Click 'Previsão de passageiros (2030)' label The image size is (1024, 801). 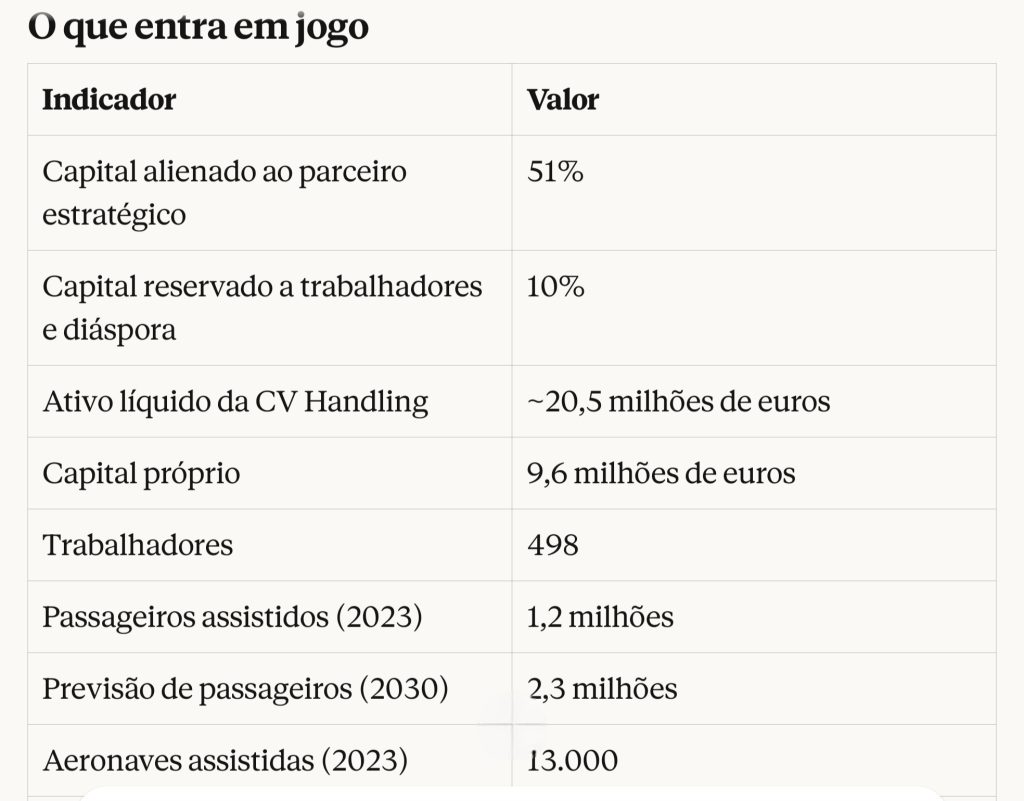click(x=244, y=689)
